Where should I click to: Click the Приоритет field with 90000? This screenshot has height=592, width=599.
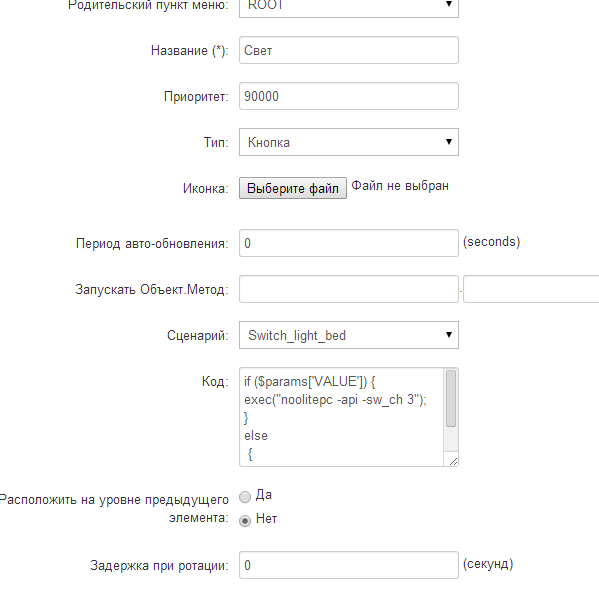[x=349, y=96]
